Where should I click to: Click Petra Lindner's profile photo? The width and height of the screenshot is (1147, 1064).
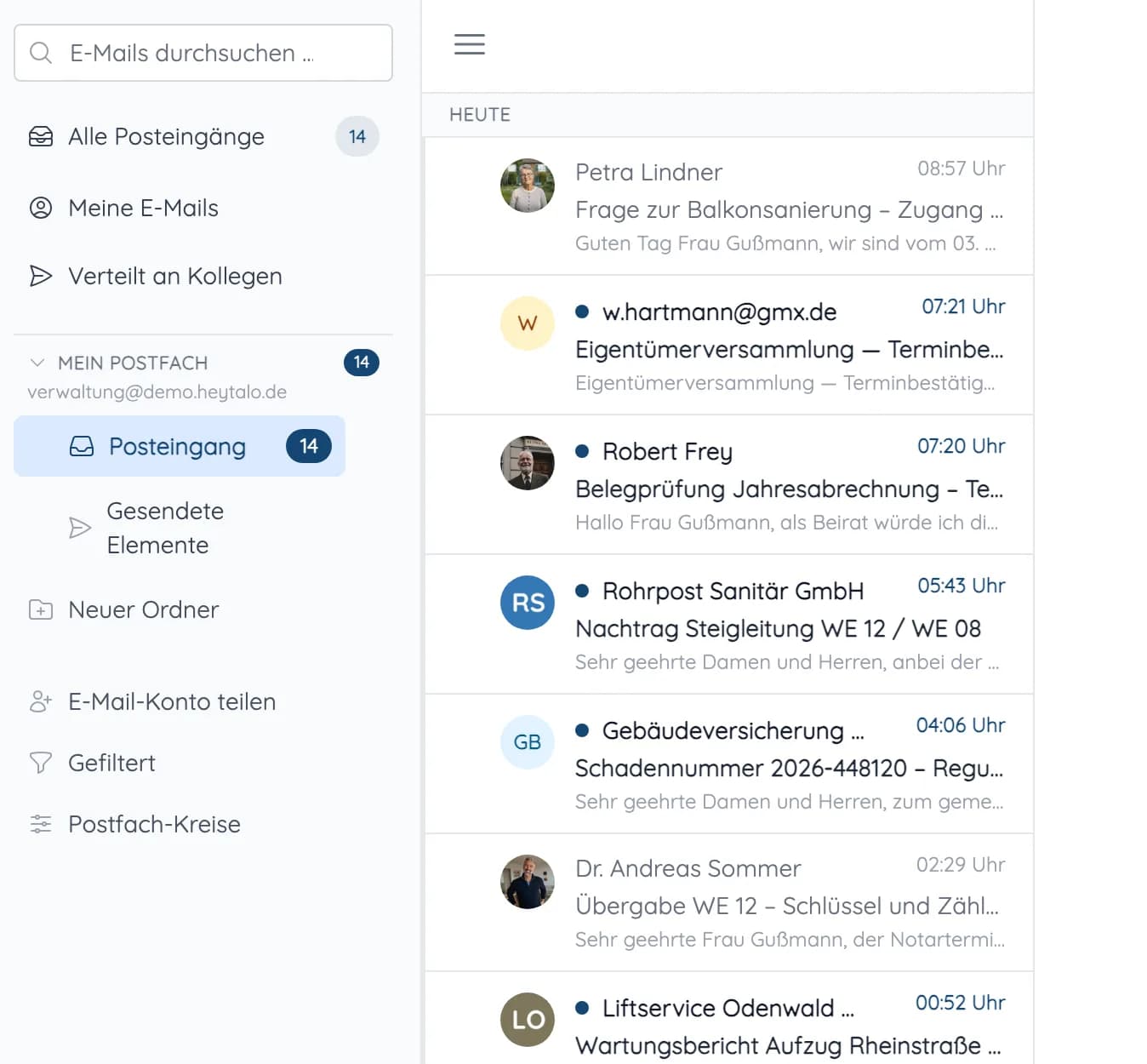(x=528, y=186)
